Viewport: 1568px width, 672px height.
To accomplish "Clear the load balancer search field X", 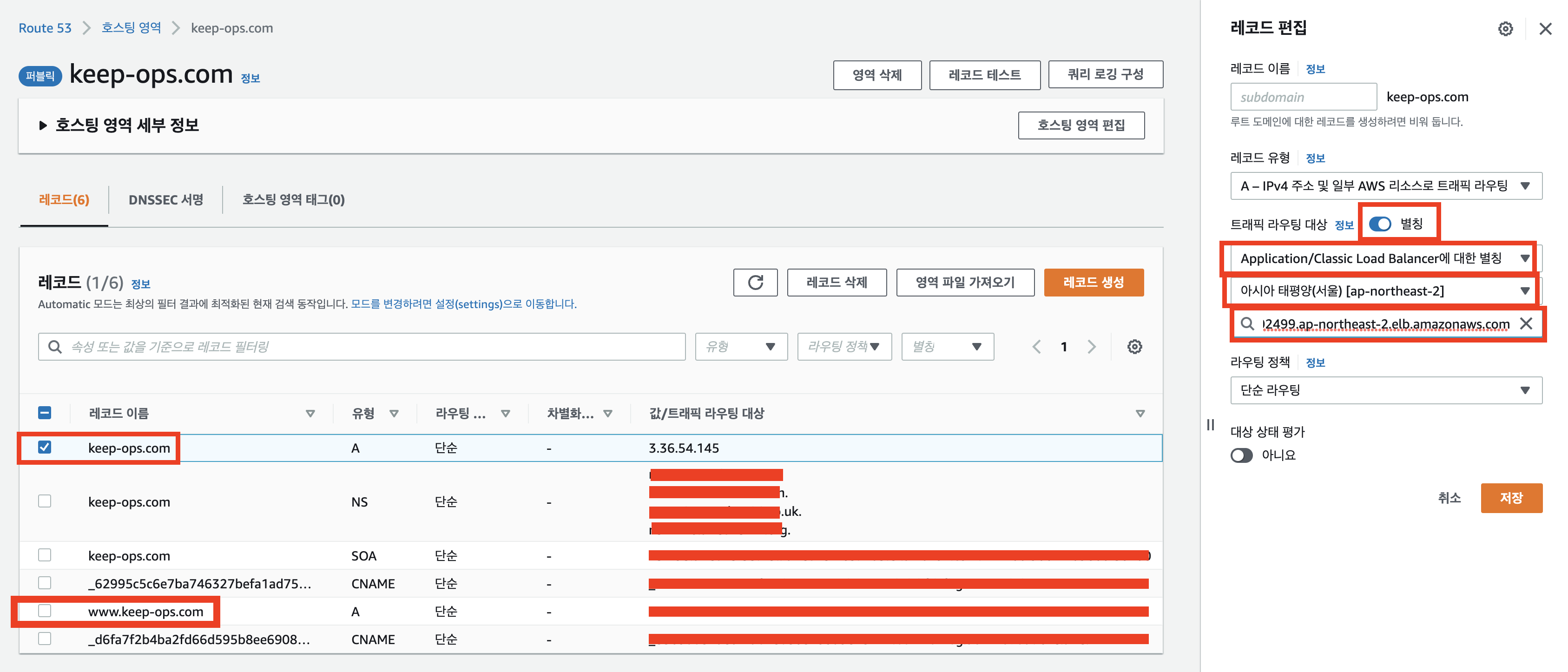I will tap(1526, 324).
